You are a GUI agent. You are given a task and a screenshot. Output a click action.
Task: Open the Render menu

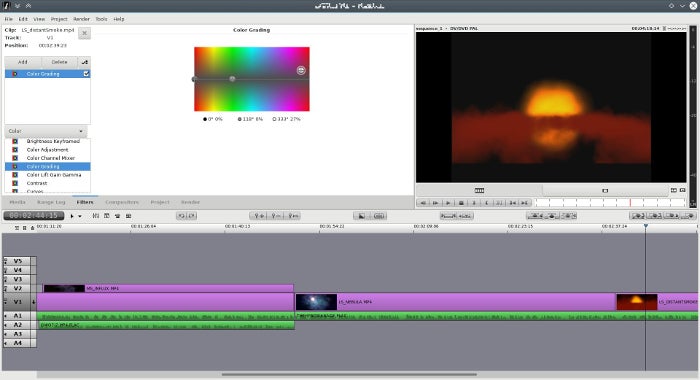(x=81, y=19)
